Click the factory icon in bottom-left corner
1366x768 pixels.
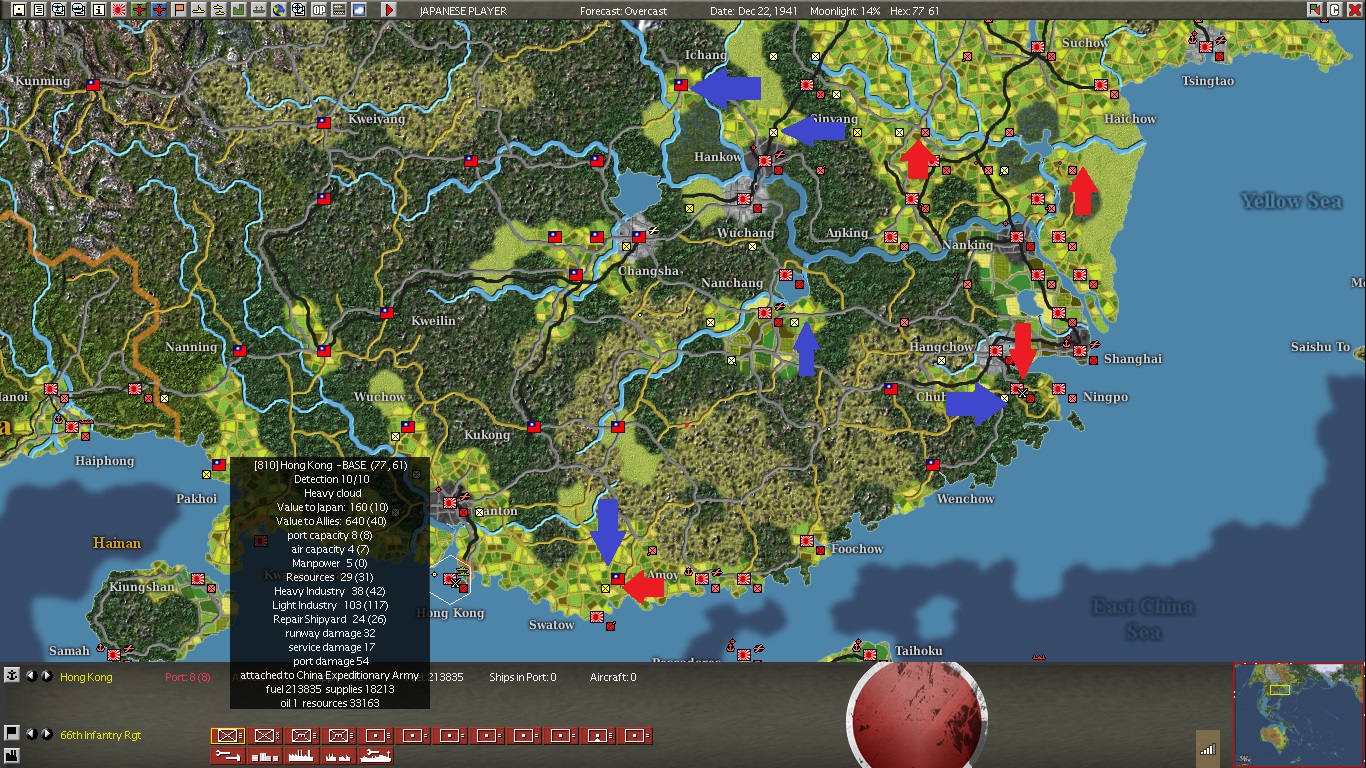(x=12, y=754)
